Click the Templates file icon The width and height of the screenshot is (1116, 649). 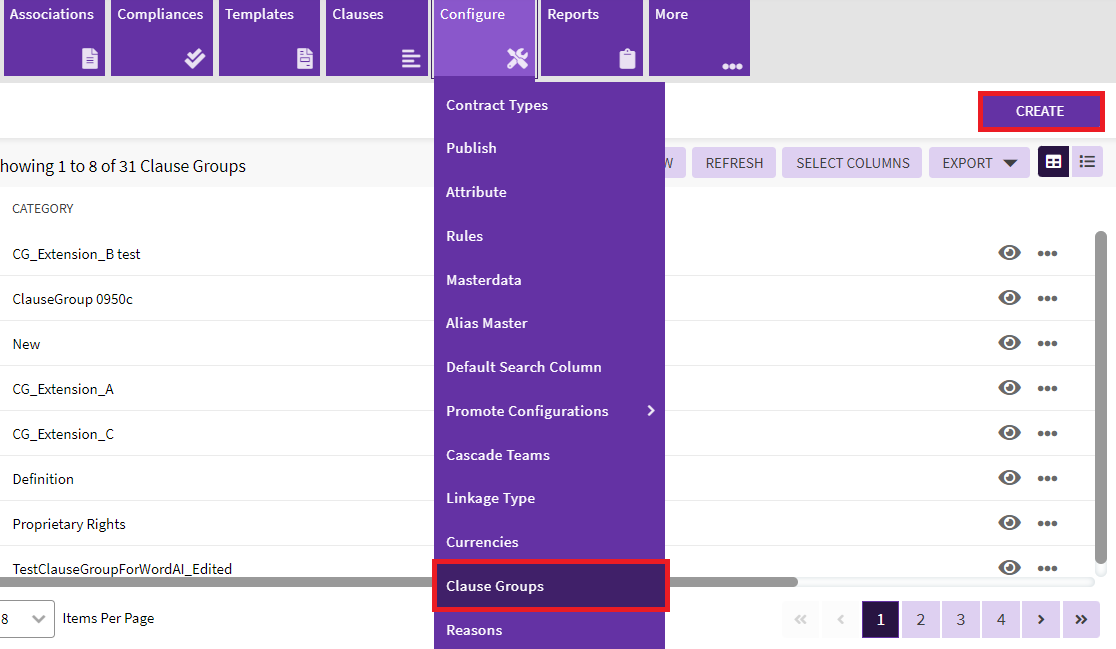(x=305, y=59)
